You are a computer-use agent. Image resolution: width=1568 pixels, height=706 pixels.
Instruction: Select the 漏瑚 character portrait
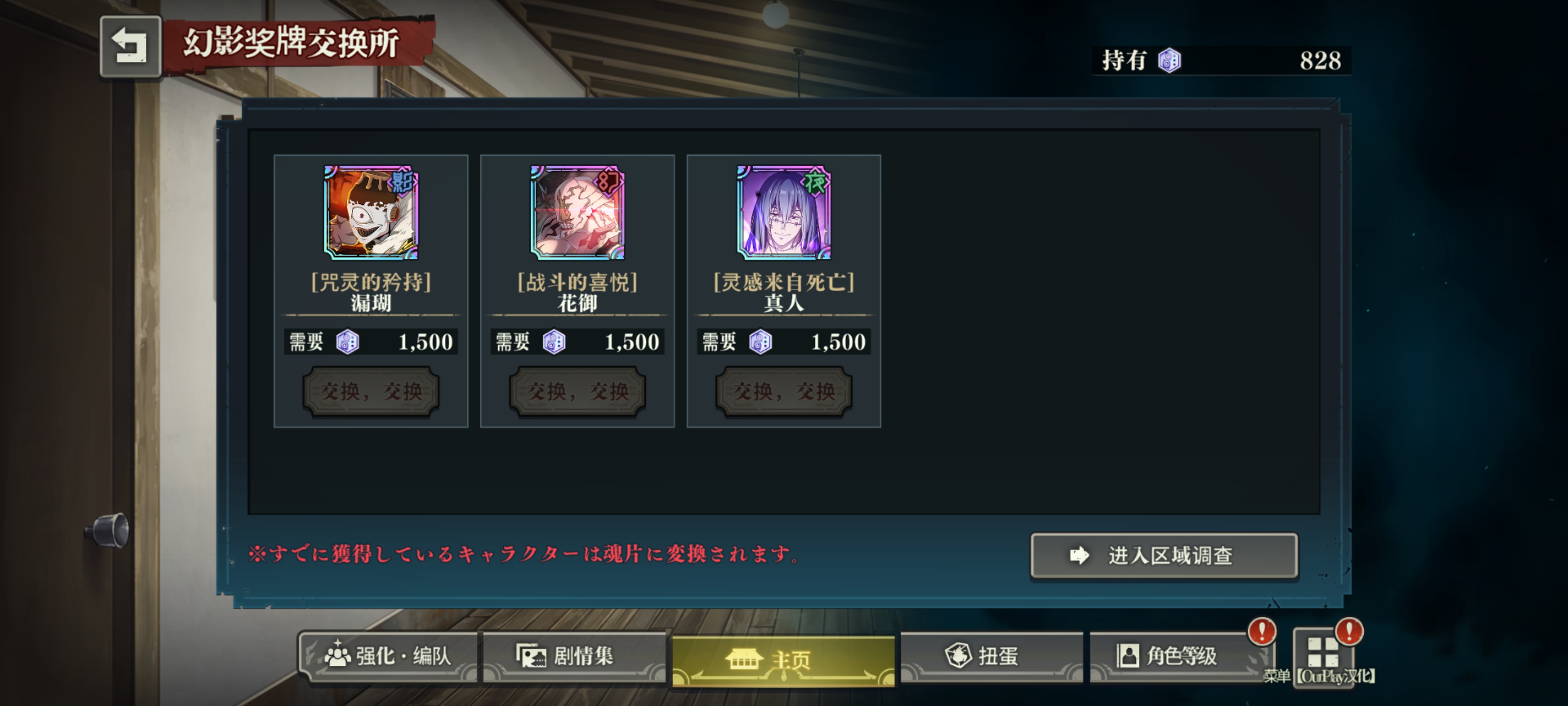point(371,212)
